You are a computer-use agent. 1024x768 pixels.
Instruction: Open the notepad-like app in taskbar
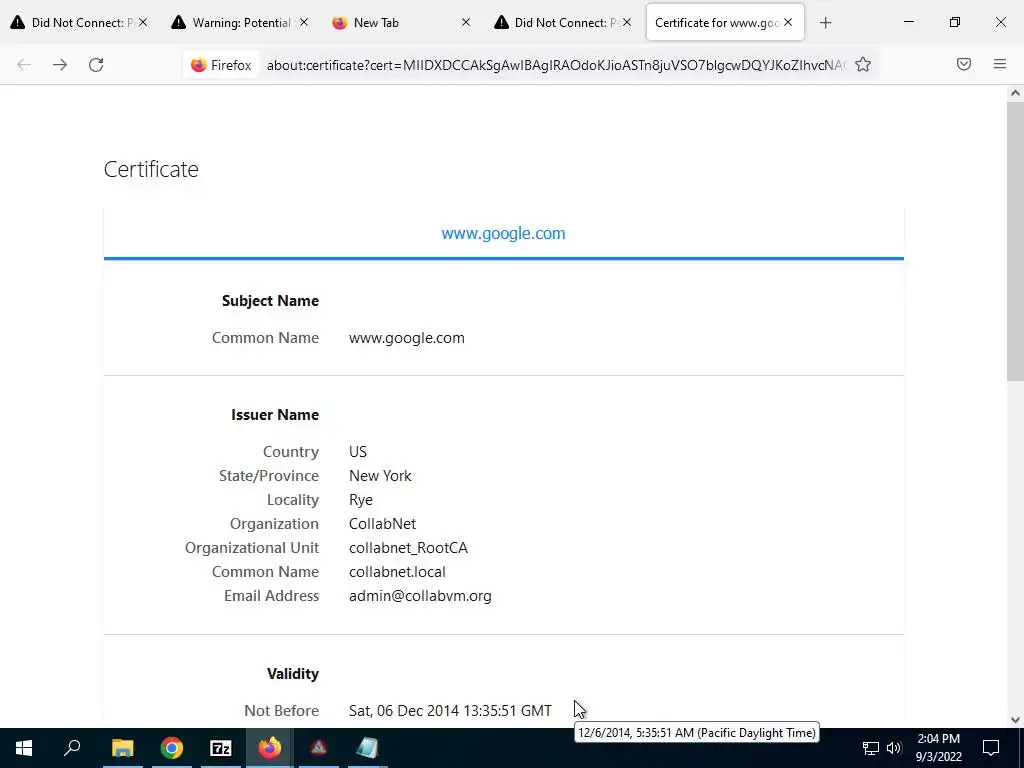pyautogui.click(x=368, y=748)
